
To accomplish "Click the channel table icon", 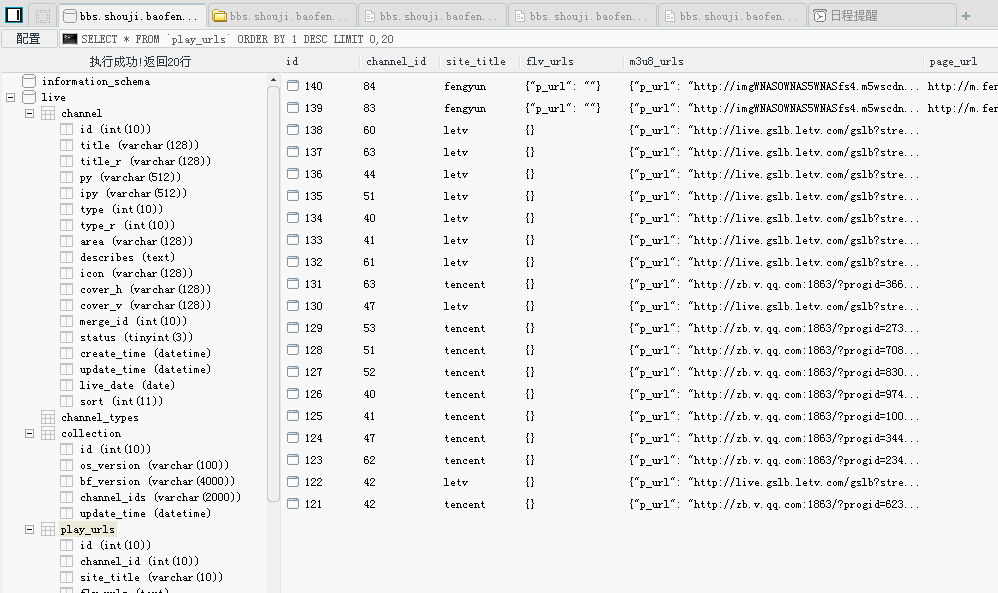I will pyautogui.click(x=48, y=113).
